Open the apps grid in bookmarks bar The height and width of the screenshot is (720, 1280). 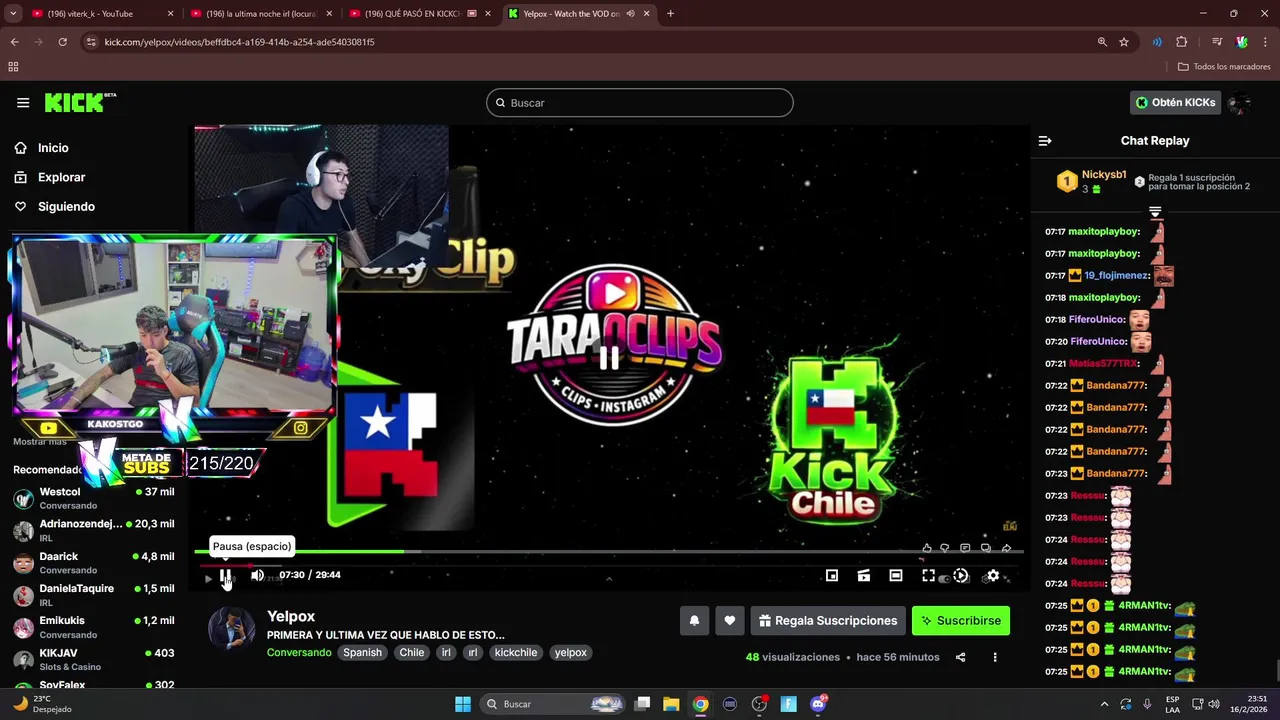point(13,67)
